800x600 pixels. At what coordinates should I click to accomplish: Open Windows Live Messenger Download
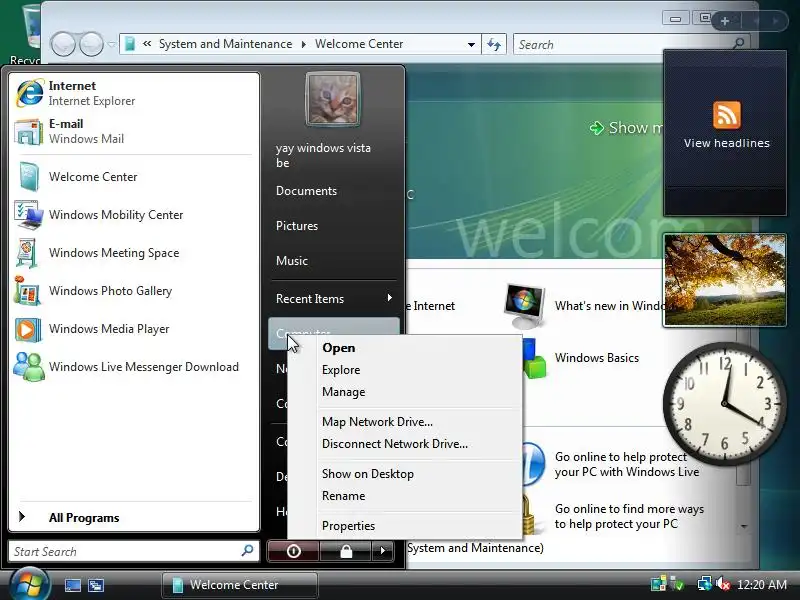134,367
